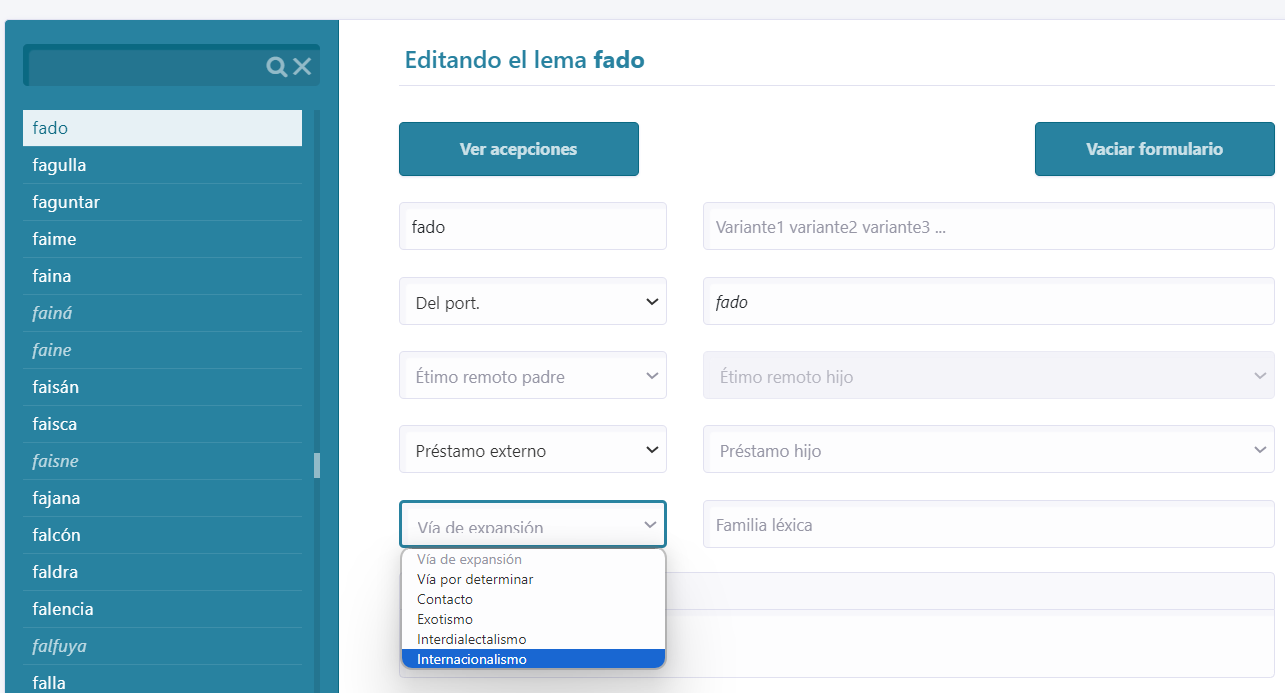Click the search magnifier icon
The height and width of the screenshot is (693, 1285).
coord(277,67)
